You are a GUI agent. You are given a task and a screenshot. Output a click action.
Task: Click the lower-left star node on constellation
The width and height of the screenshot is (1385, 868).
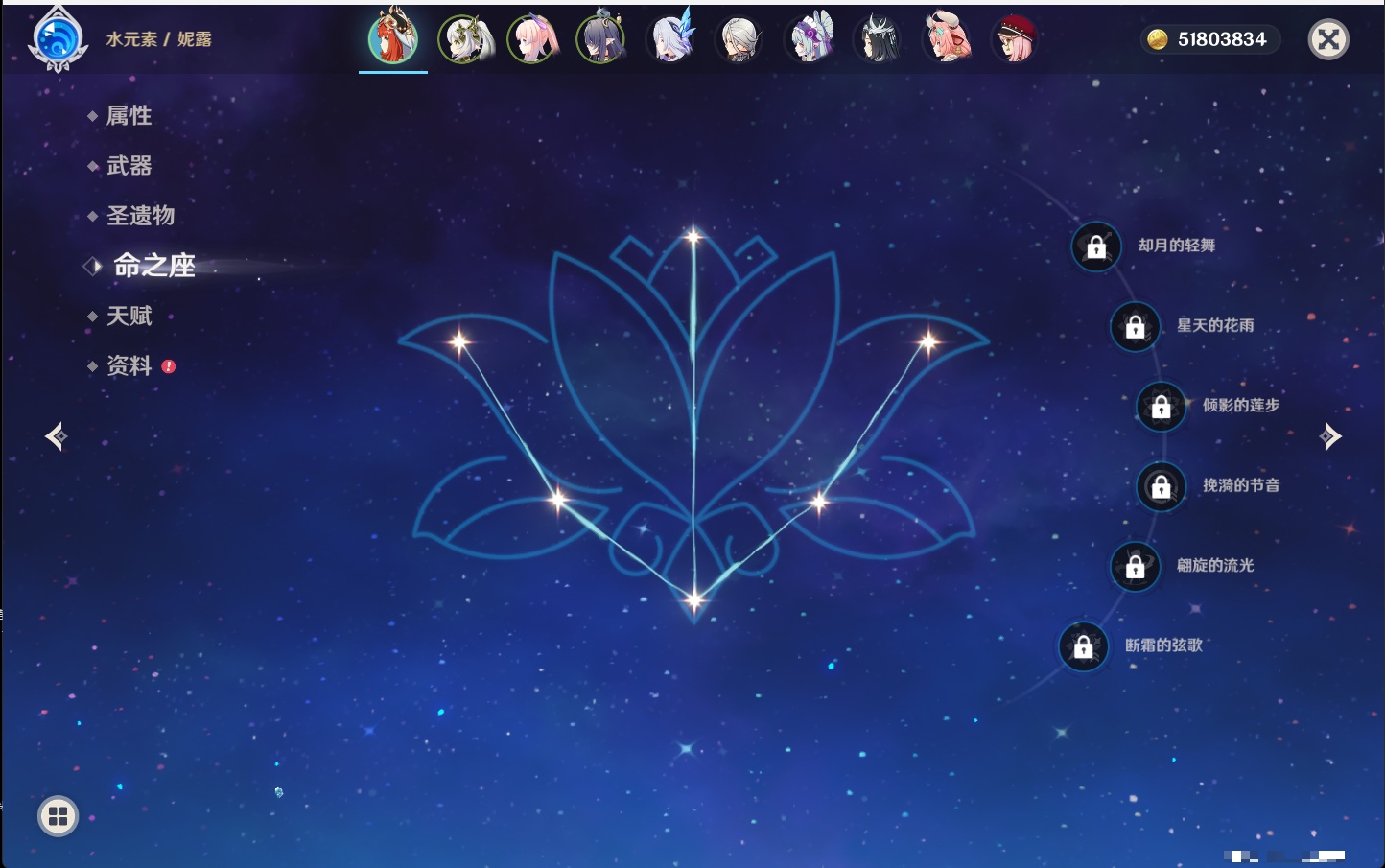558,499
